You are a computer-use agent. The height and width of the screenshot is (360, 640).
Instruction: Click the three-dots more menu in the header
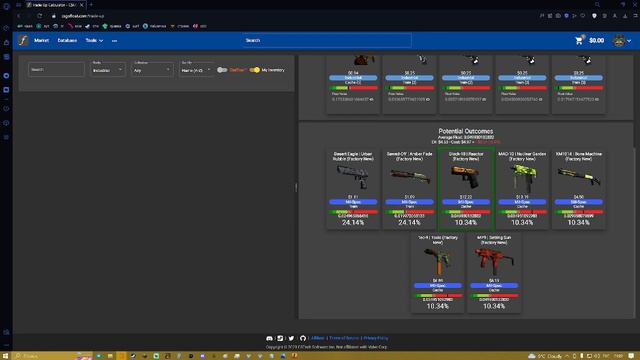[115, 40]
